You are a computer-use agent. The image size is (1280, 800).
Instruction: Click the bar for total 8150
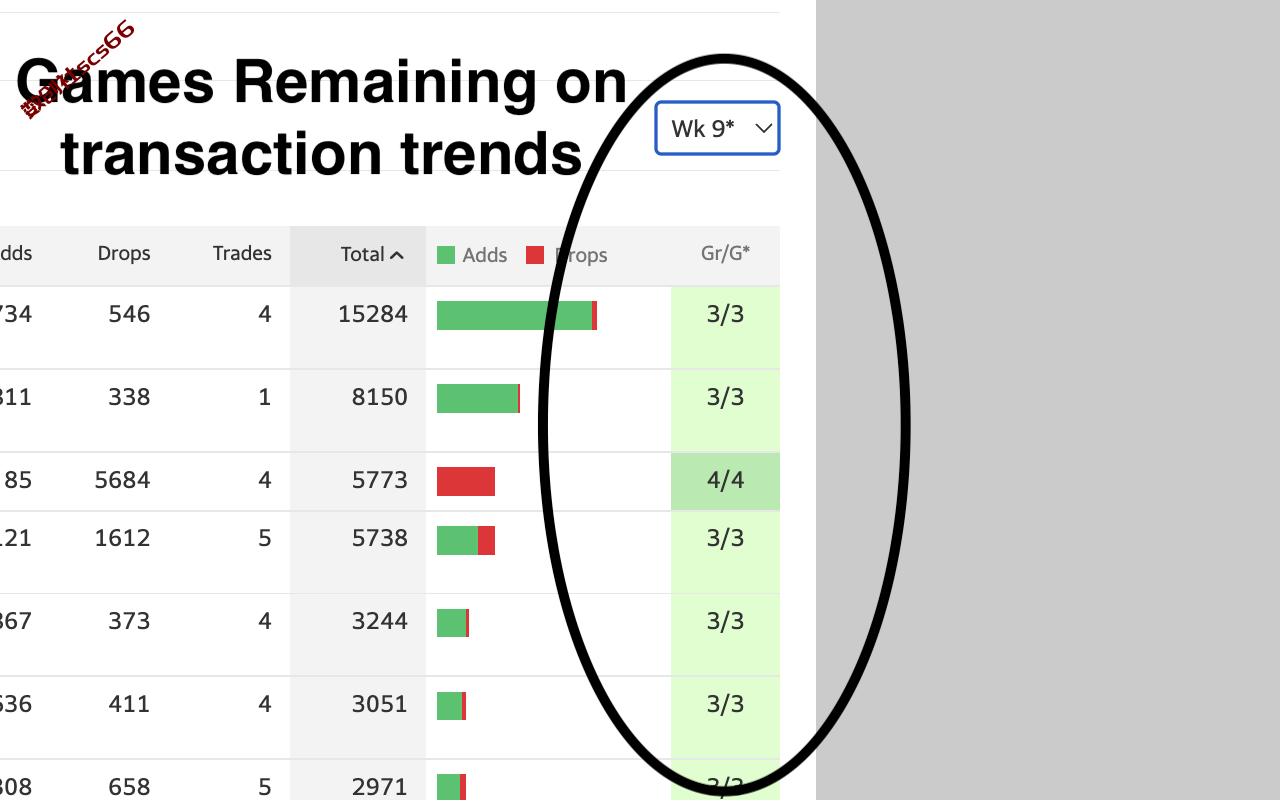(478, 398)
